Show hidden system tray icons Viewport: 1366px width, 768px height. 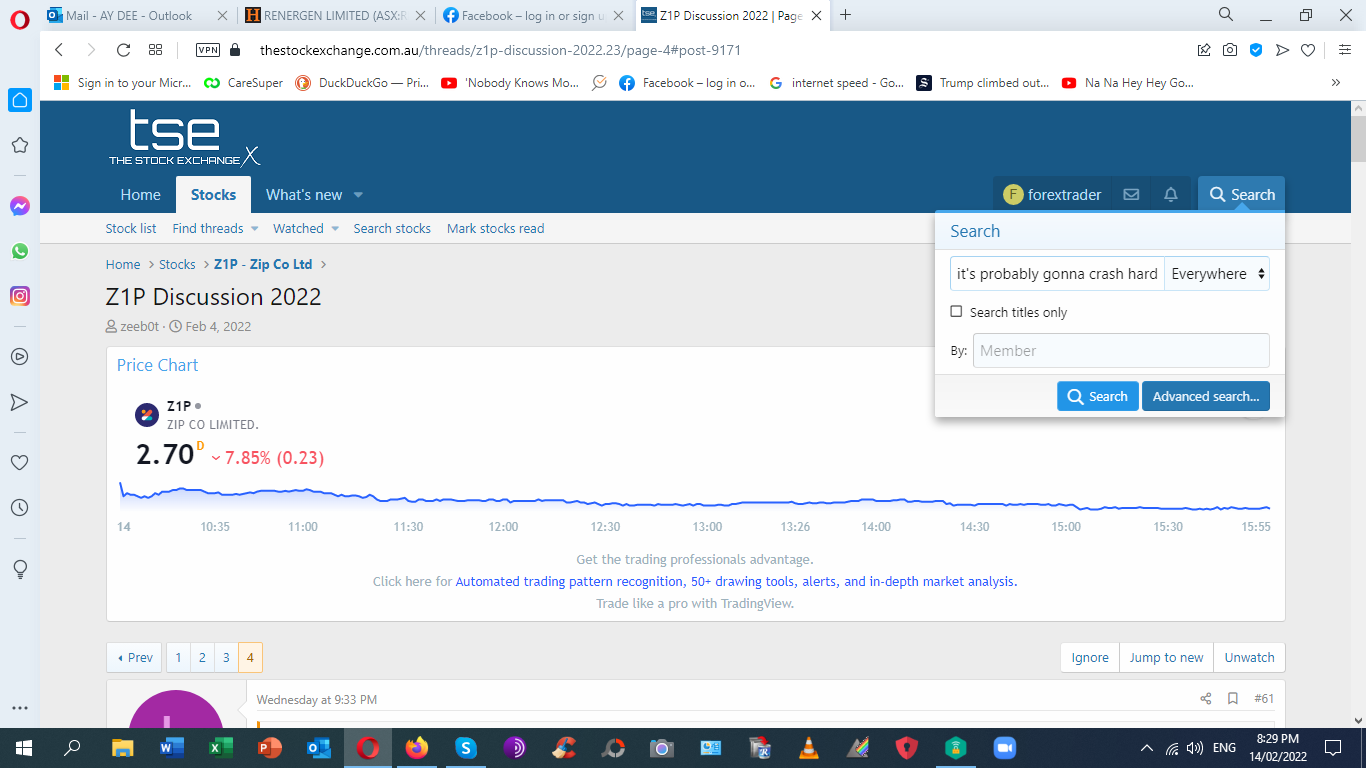[1146, 748]
